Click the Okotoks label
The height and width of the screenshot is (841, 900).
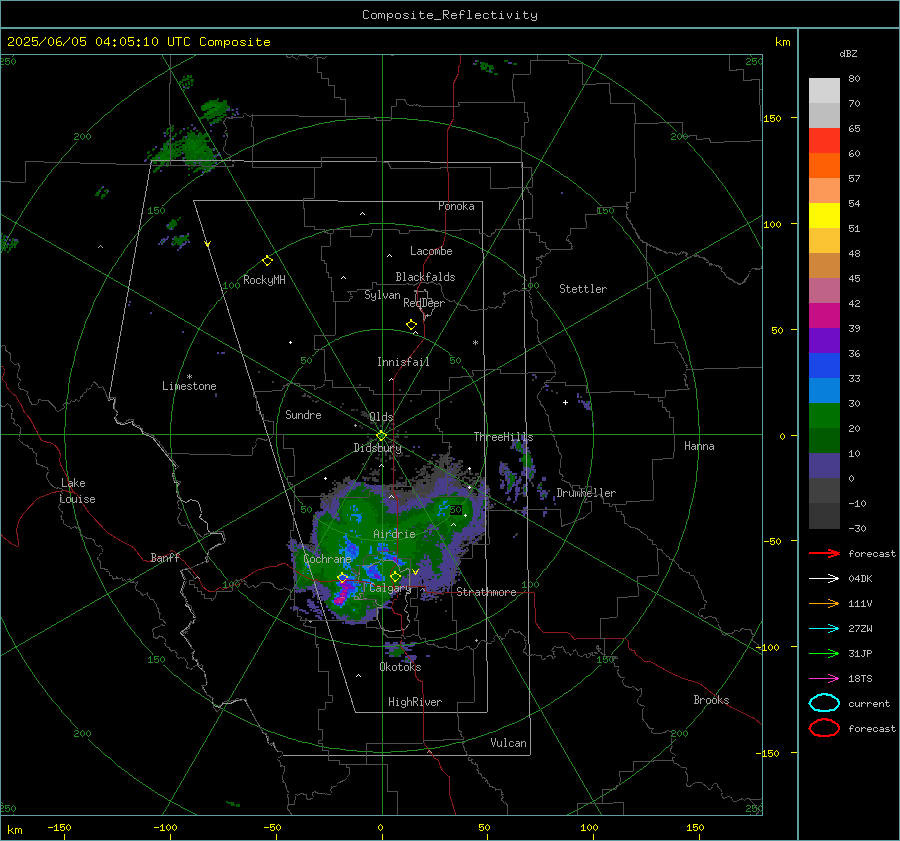coord(400,667)
